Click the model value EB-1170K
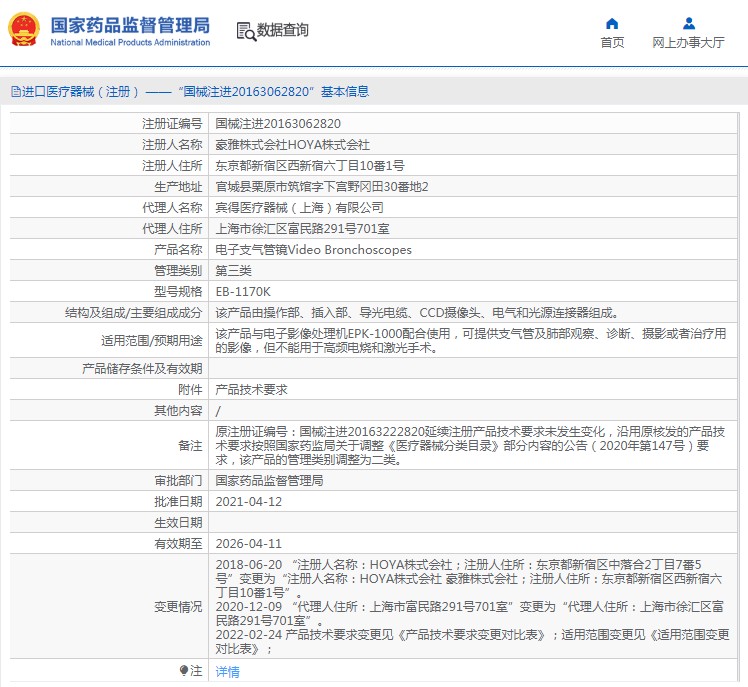This screenshot has width=748, height=687. (243, 292)
